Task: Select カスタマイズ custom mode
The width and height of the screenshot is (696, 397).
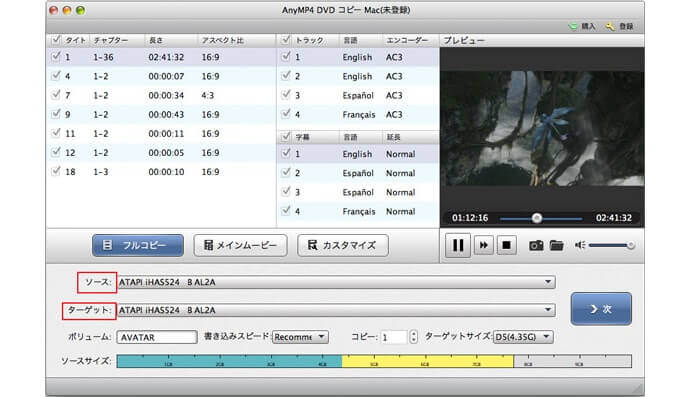Action: [x=343, y=245]
